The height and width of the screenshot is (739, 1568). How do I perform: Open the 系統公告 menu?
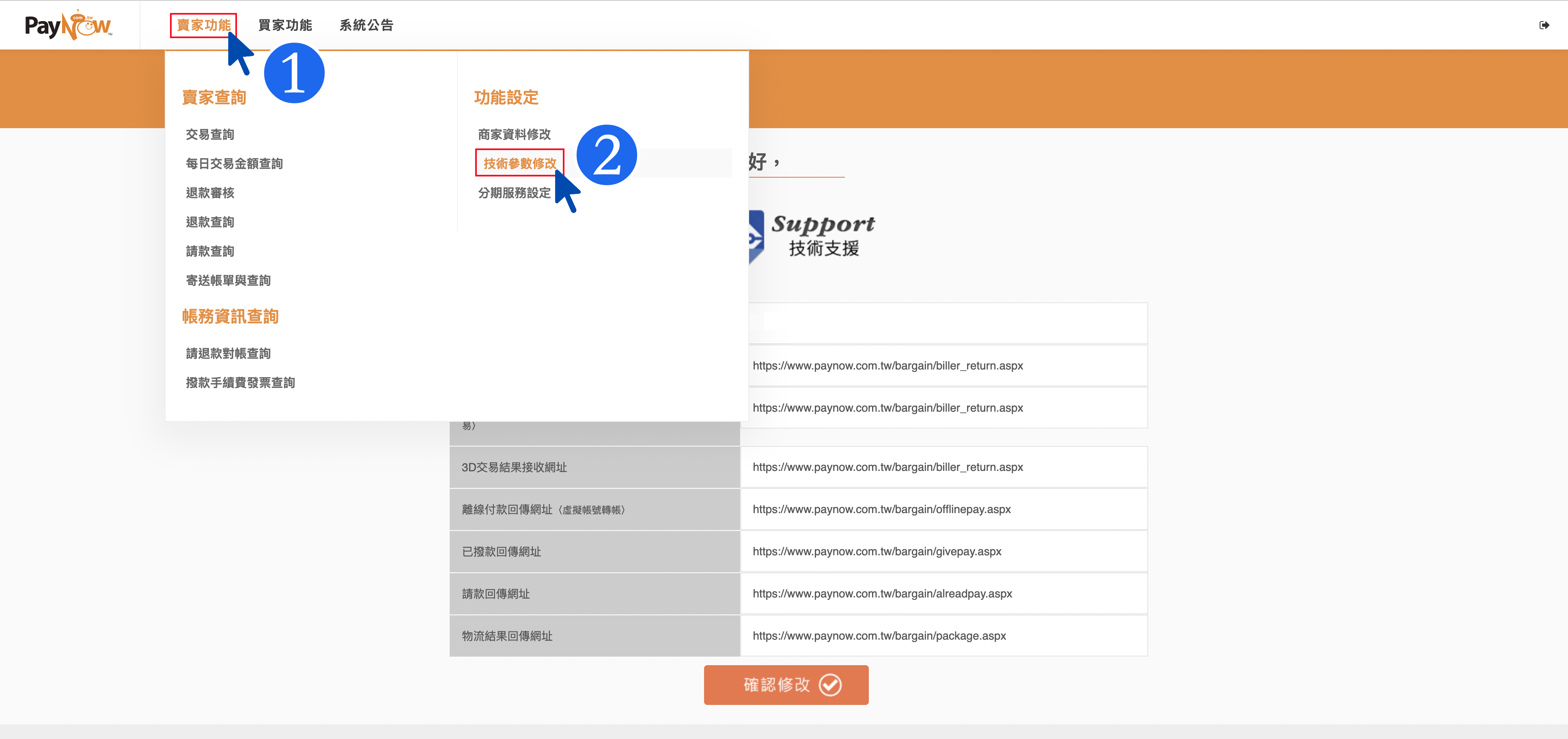(x=366, y=25)
